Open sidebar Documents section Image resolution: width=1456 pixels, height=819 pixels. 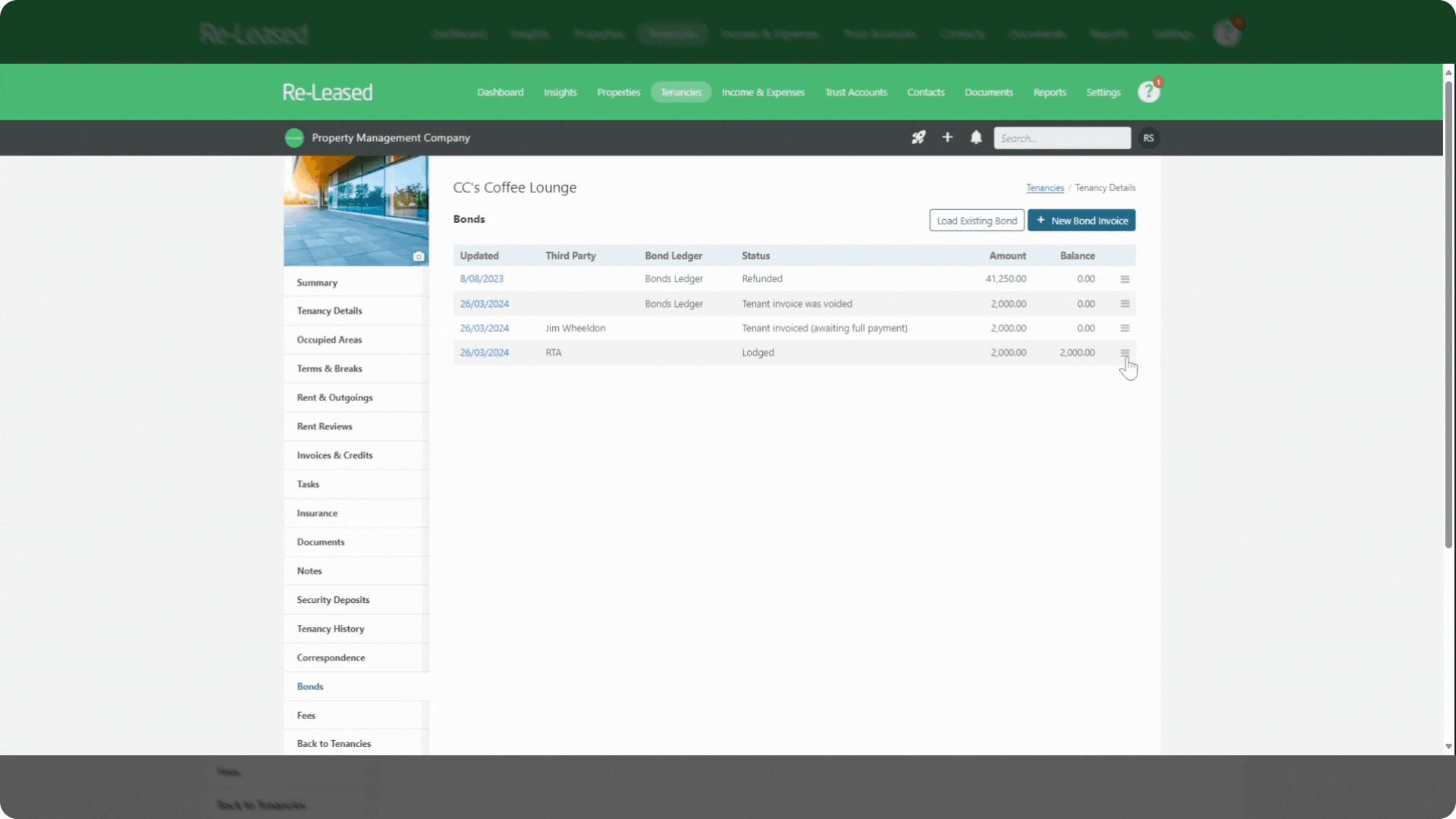356,542
